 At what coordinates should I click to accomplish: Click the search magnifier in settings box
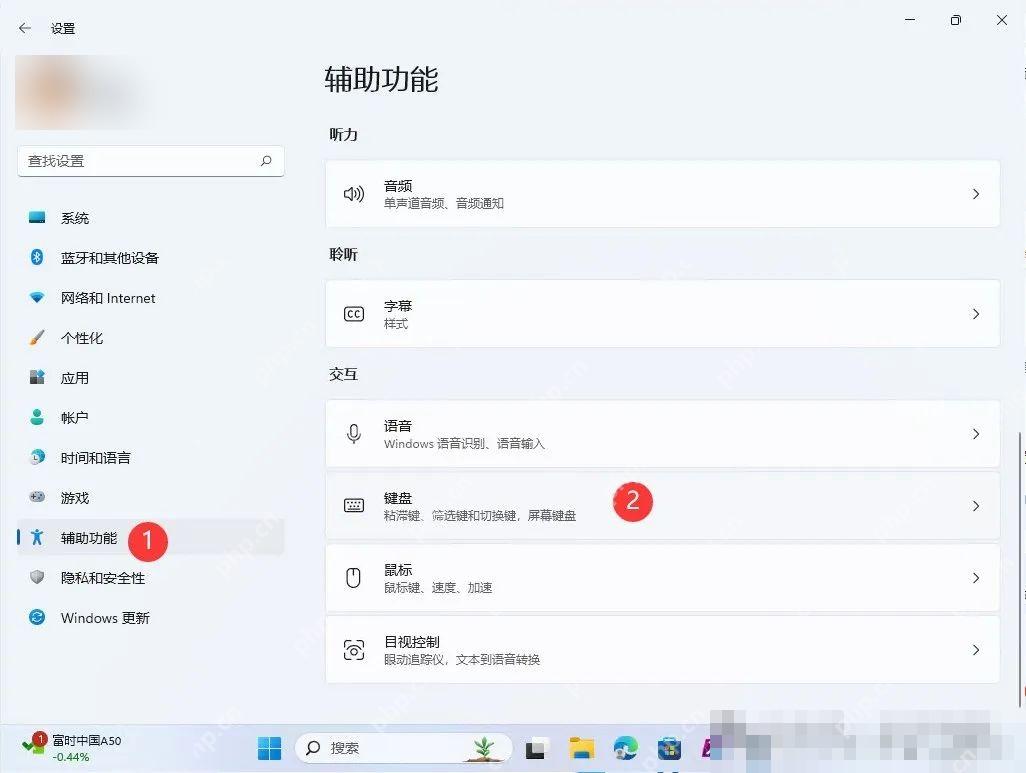click(x=266, y=160)
